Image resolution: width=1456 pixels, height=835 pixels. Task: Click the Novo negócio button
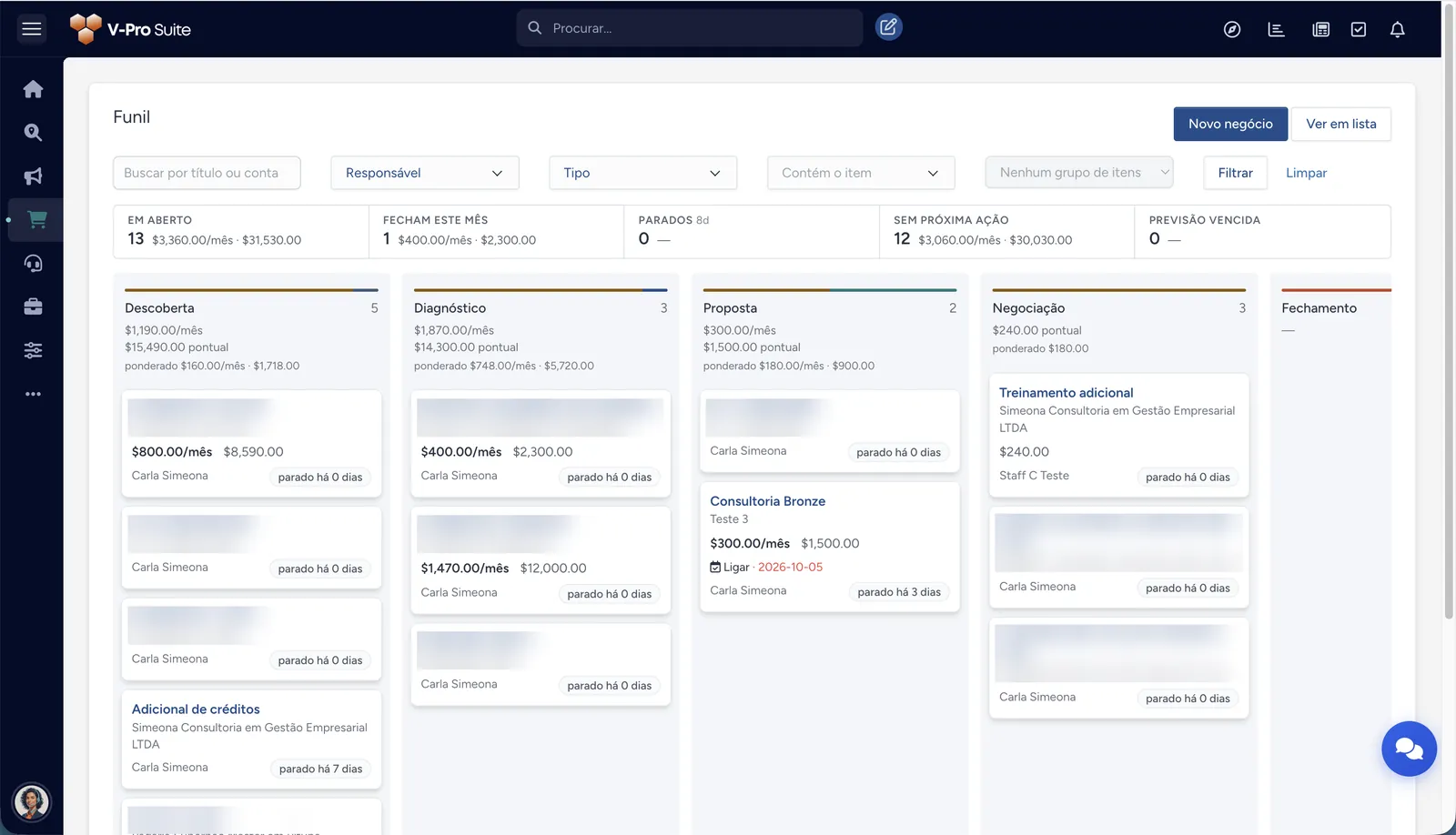1230,124
